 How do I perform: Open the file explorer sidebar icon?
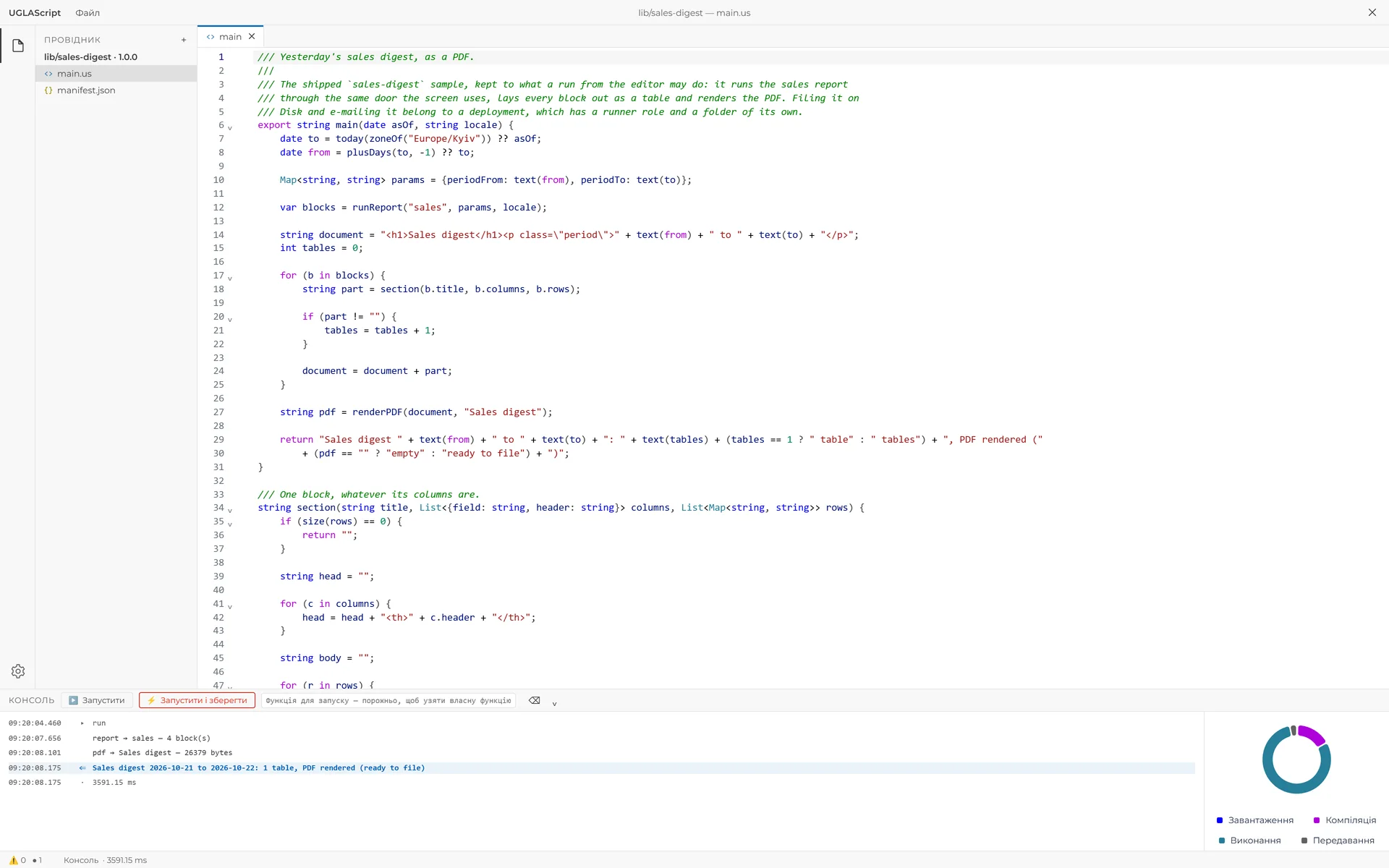click(x=18, y=46)
